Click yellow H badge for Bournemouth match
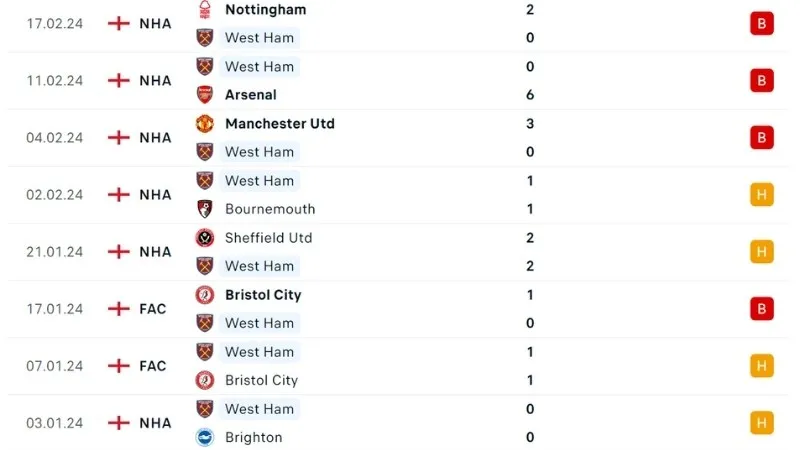The image size is (800, 450). pos(762,195)
